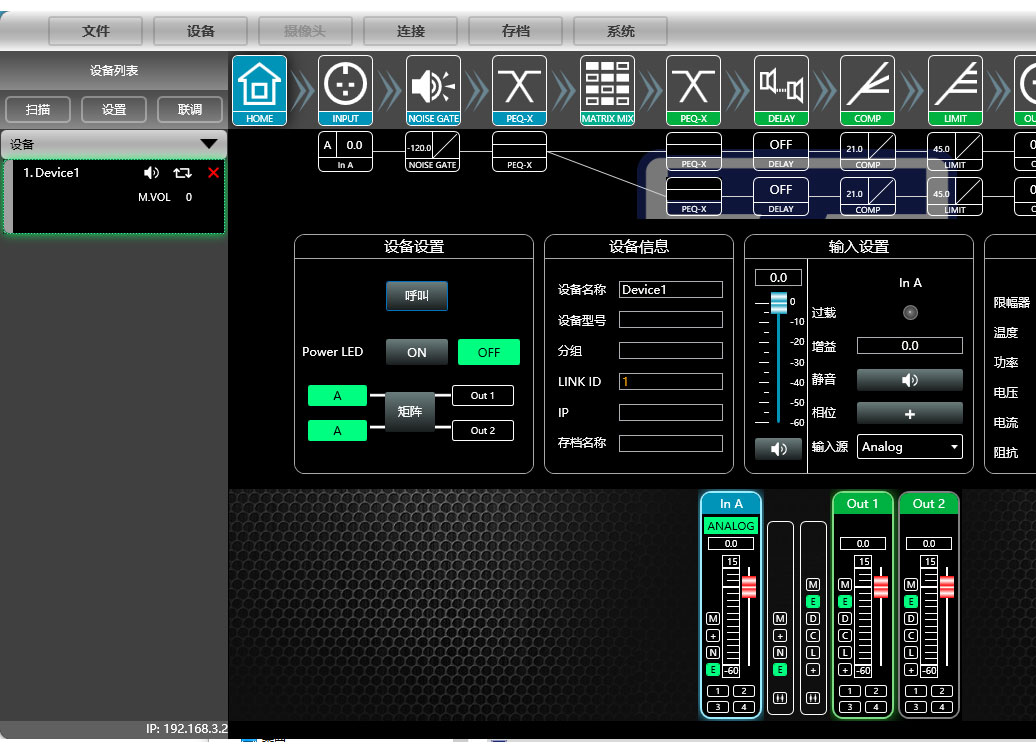Click the input PEQ-X chain block

519,151
